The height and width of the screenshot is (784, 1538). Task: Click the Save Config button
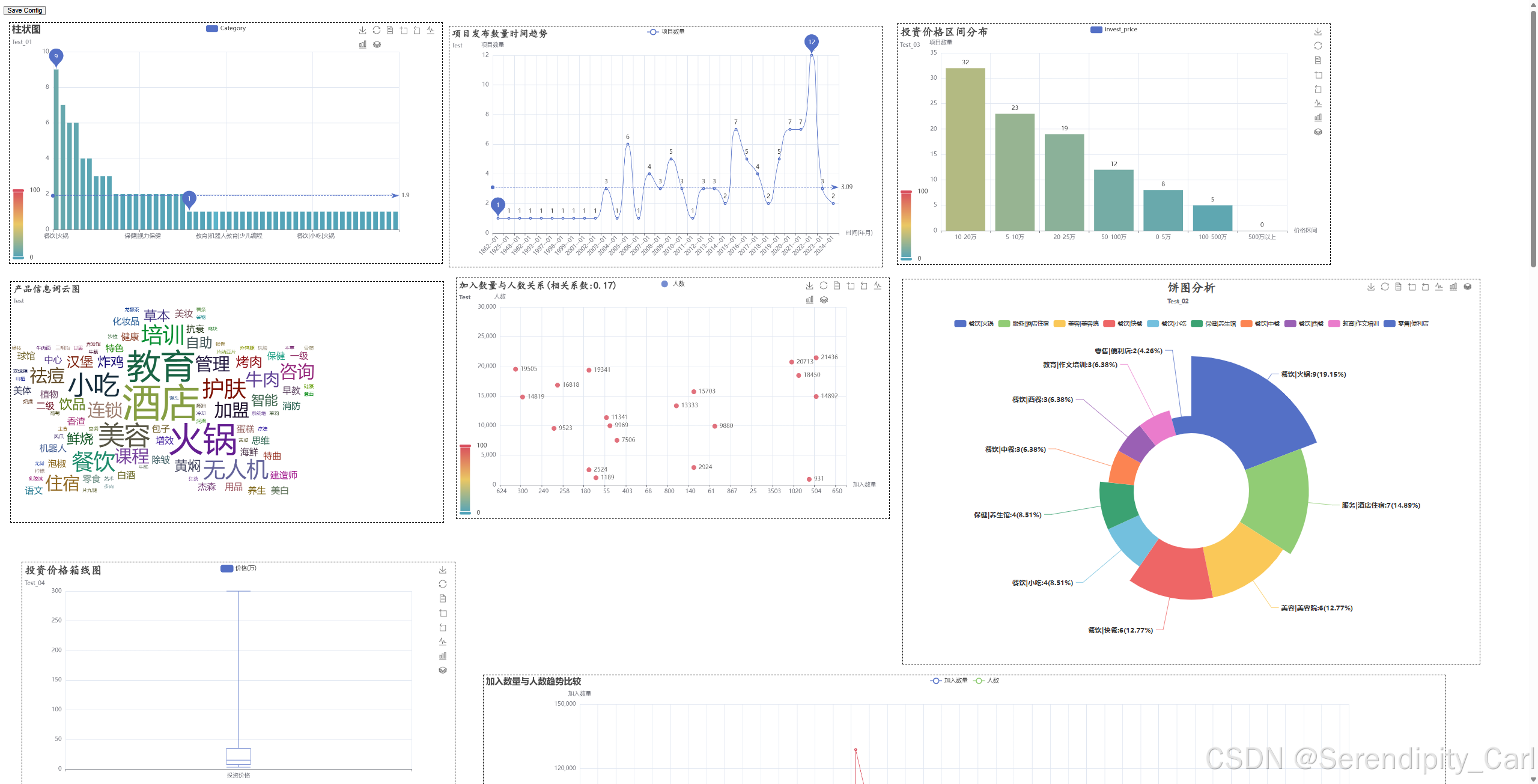(x=25, y=10)
